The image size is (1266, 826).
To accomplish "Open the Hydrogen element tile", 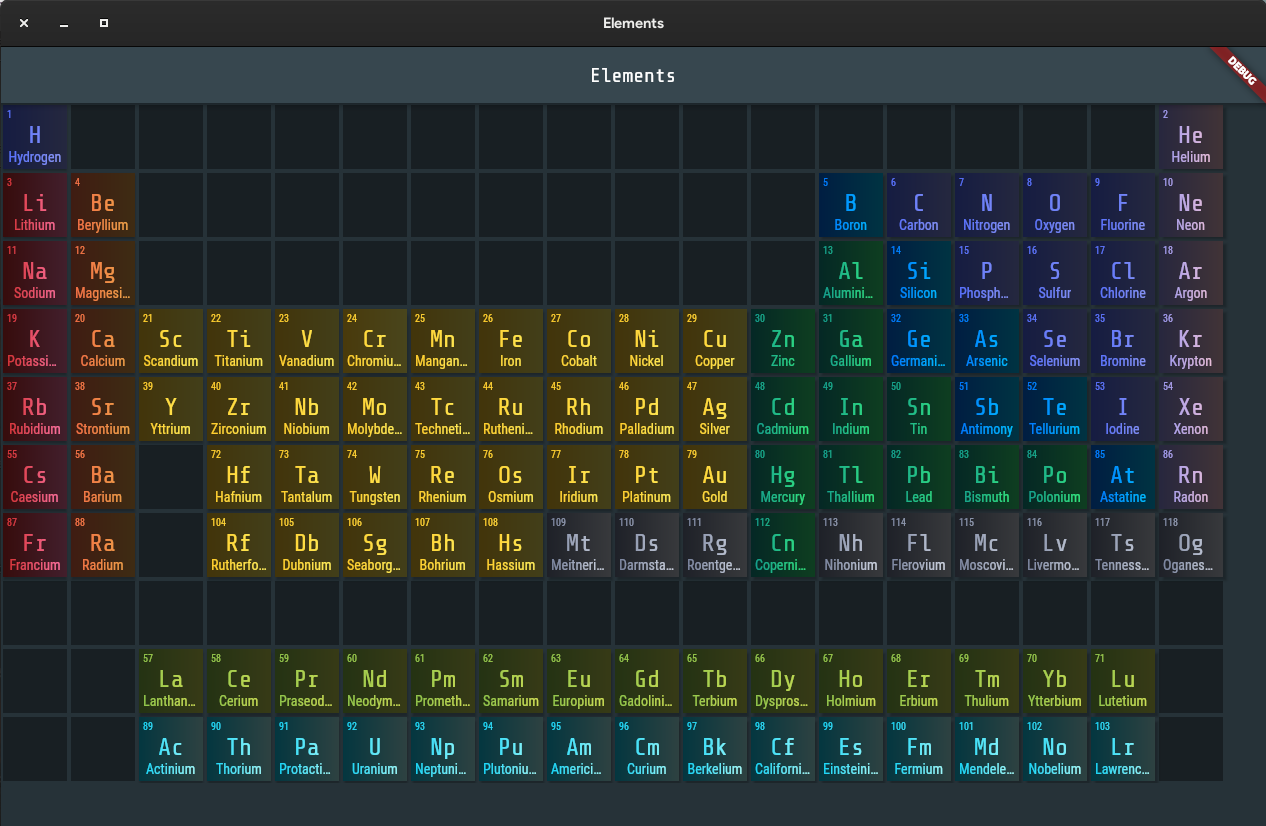I will coord(35,138).
